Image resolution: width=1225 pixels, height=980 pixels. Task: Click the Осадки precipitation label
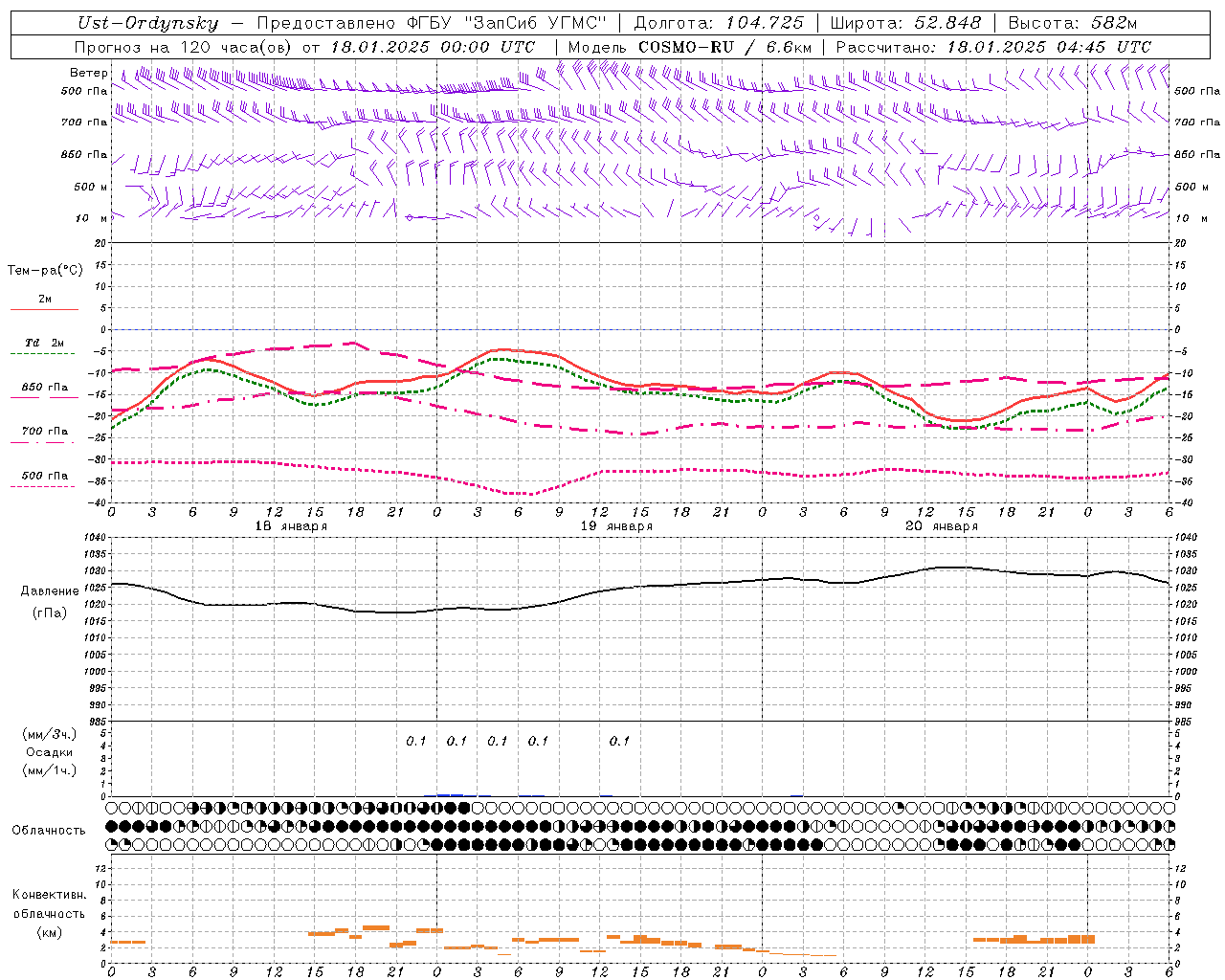pos(50,752)
